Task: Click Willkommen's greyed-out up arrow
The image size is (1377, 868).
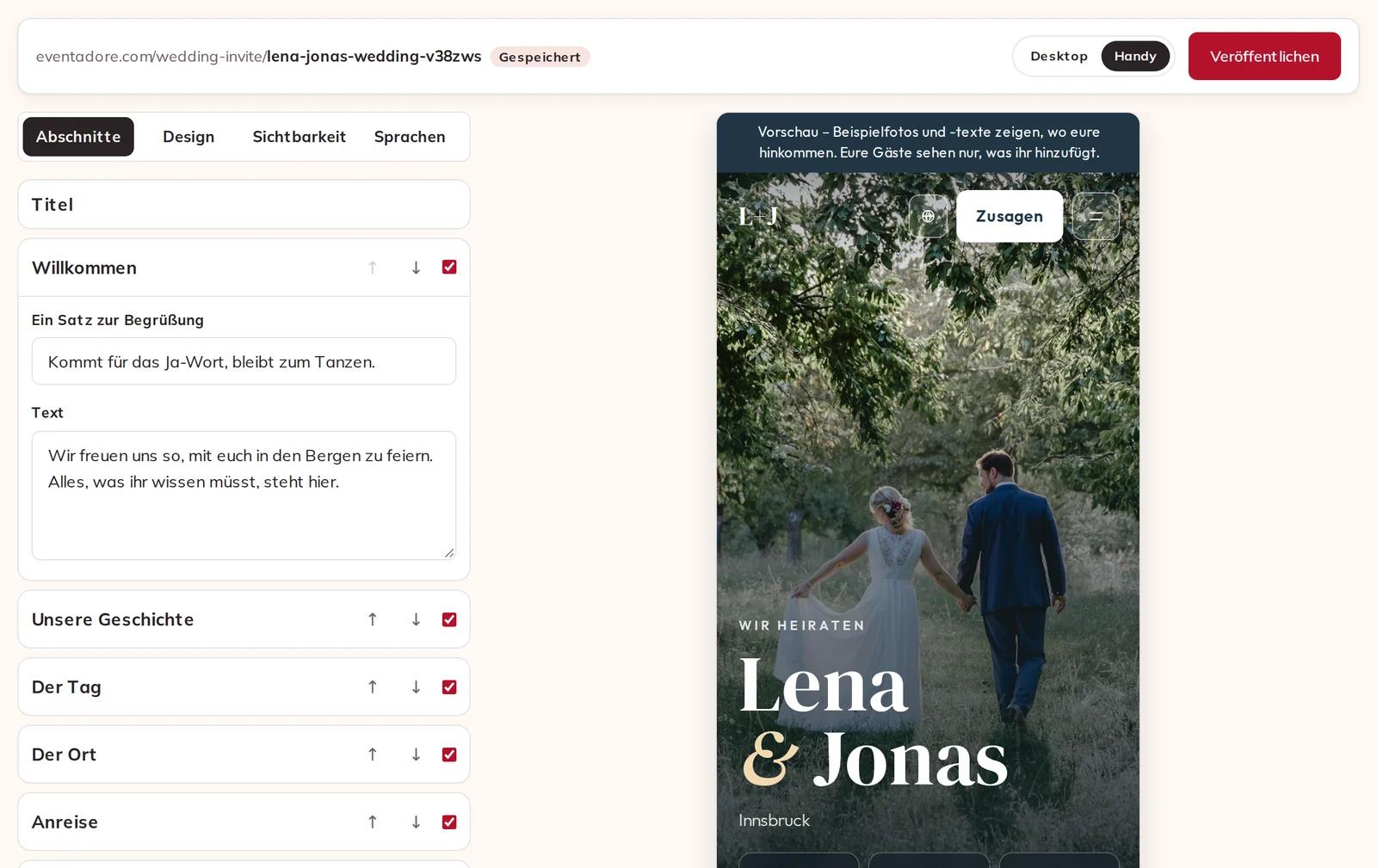Action: (373, 268)
